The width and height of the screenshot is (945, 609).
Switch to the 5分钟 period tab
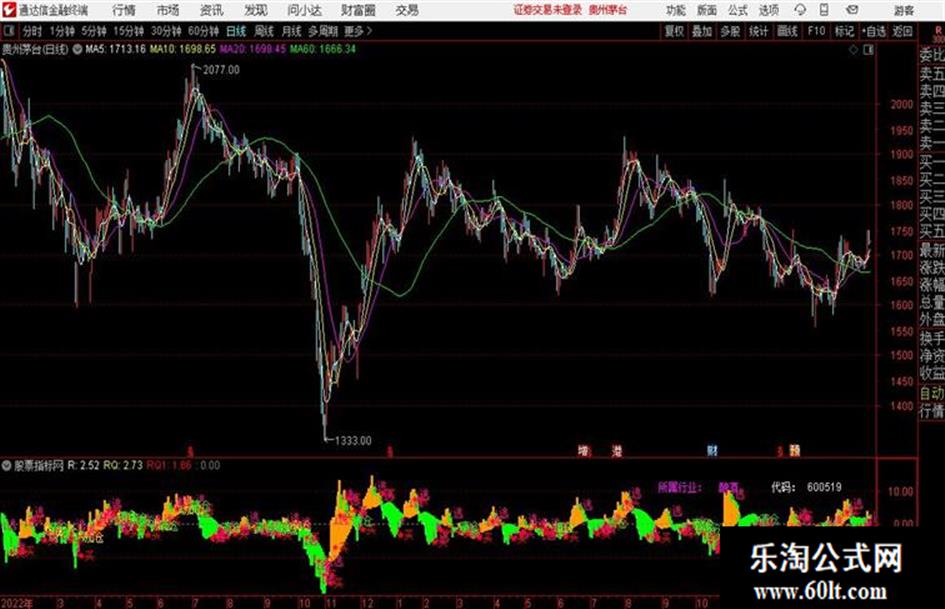coord(93,31)
